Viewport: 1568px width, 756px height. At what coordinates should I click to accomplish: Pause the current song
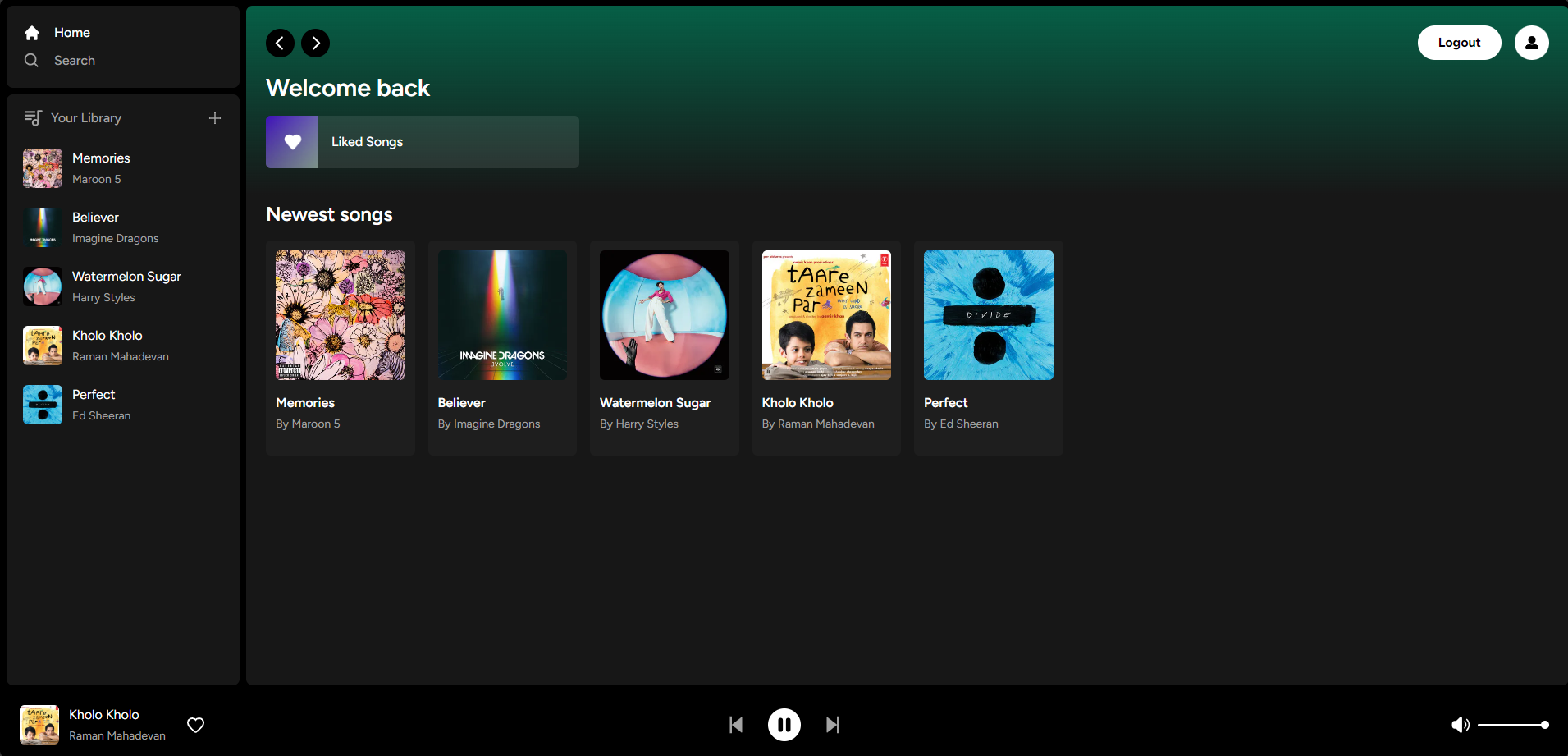(784, 725)
